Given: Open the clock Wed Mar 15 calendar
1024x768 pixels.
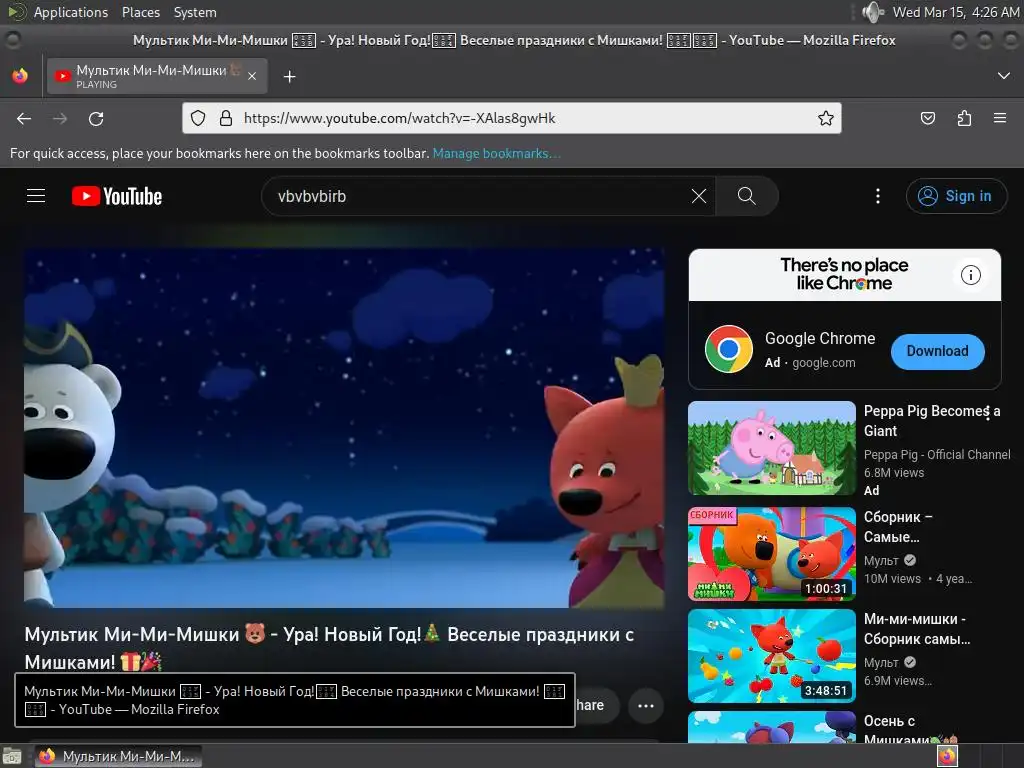Looking at the screenshot, I should tap(955, 12).
